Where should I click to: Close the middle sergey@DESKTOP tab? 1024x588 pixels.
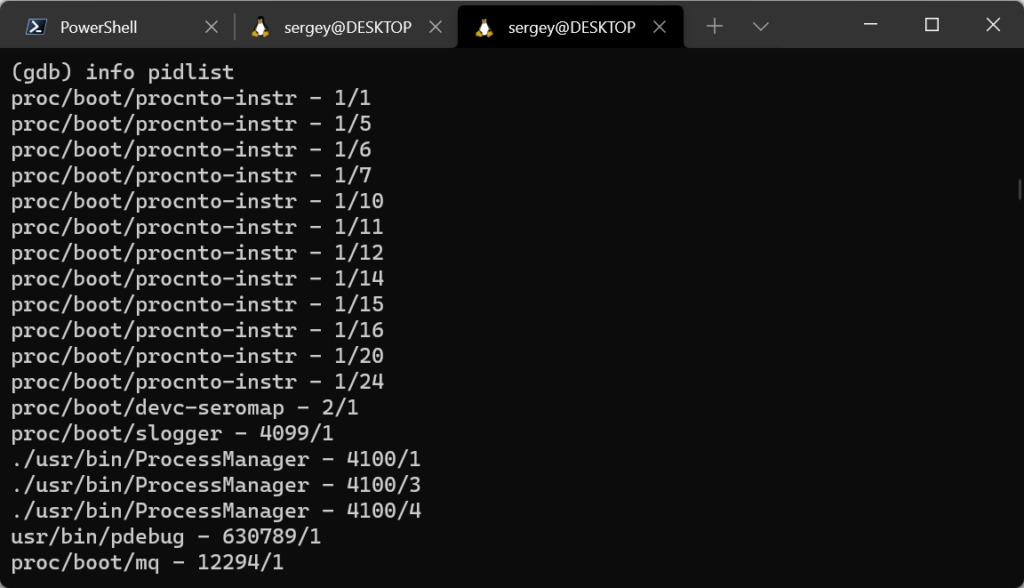click(435, 27)
